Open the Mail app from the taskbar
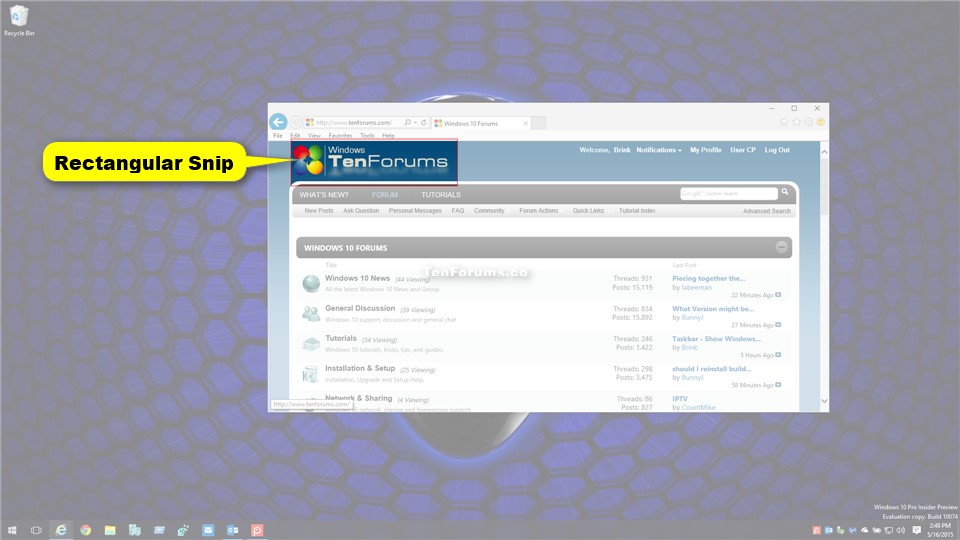Screen dimensions: 960x540 click(x=208, y=530)
